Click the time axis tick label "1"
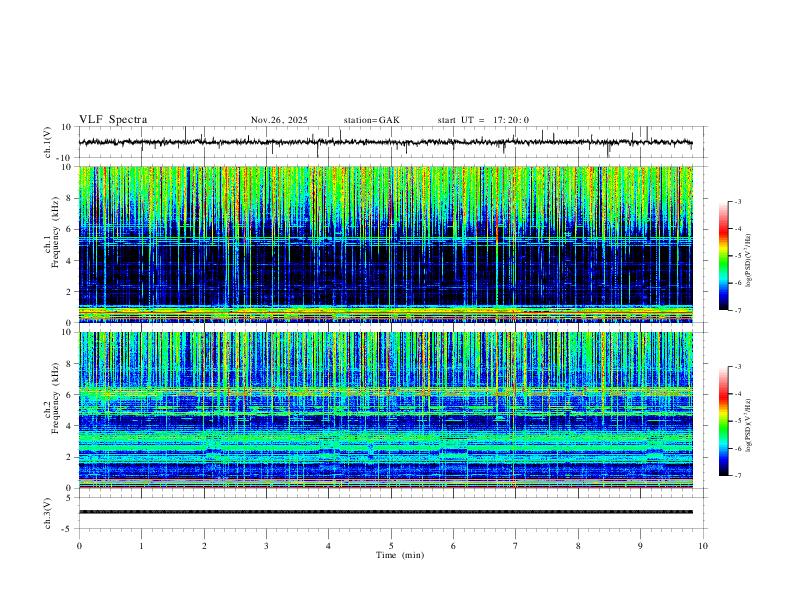Viewport: 792px width, 612px height. [x=141, y=546]
